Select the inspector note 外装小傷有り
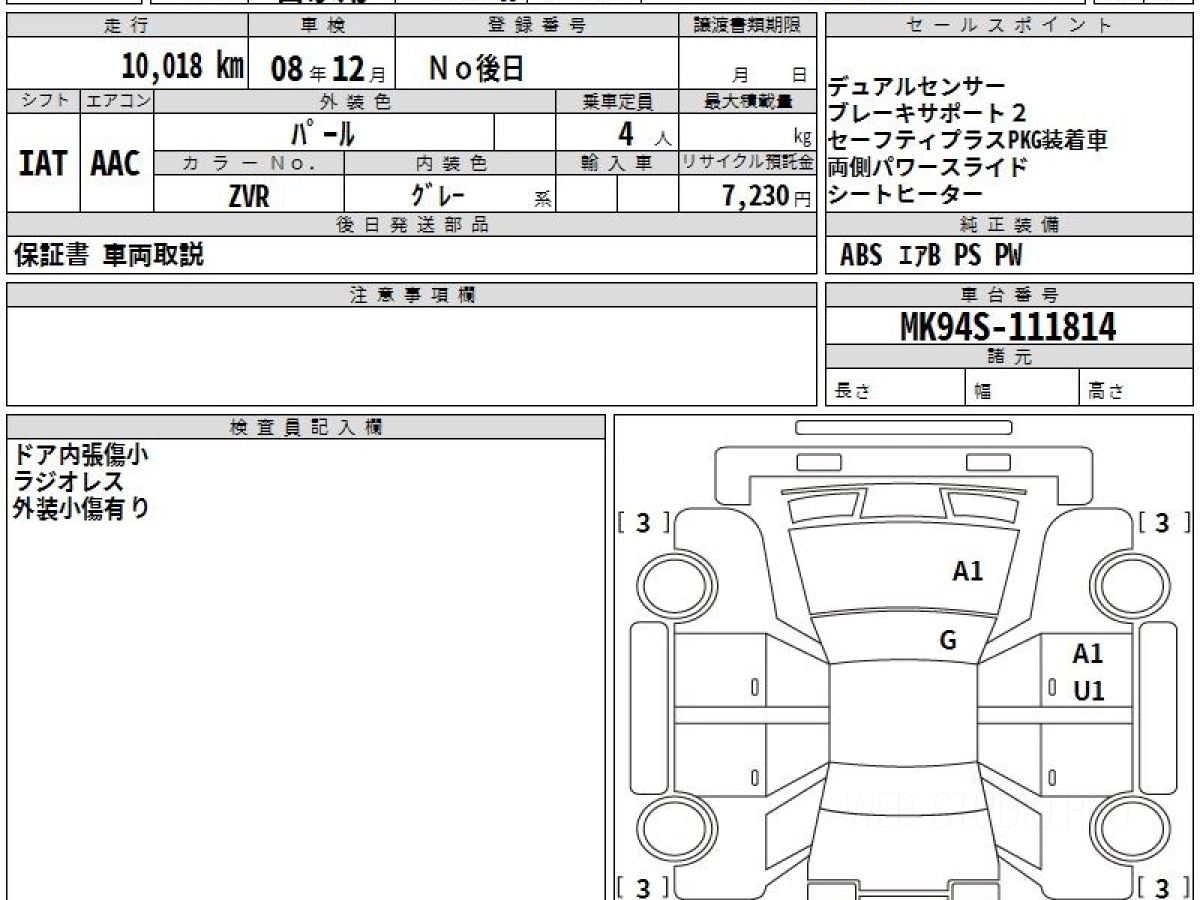 tap(81, 508)
